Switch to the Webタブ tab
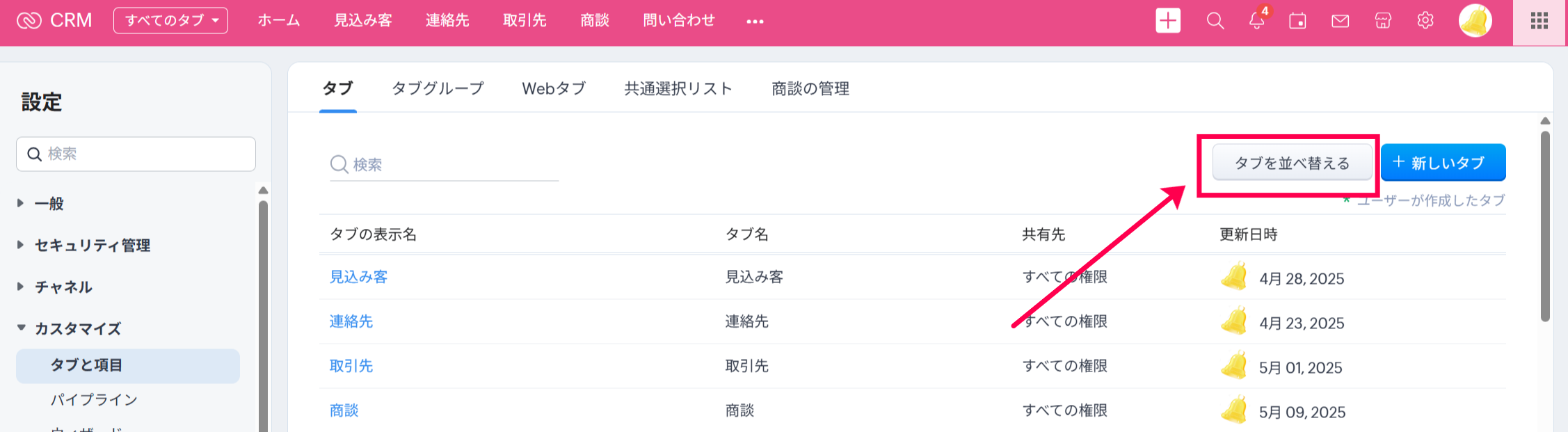This screenshot has width=1568, height=432. (554, 88)
